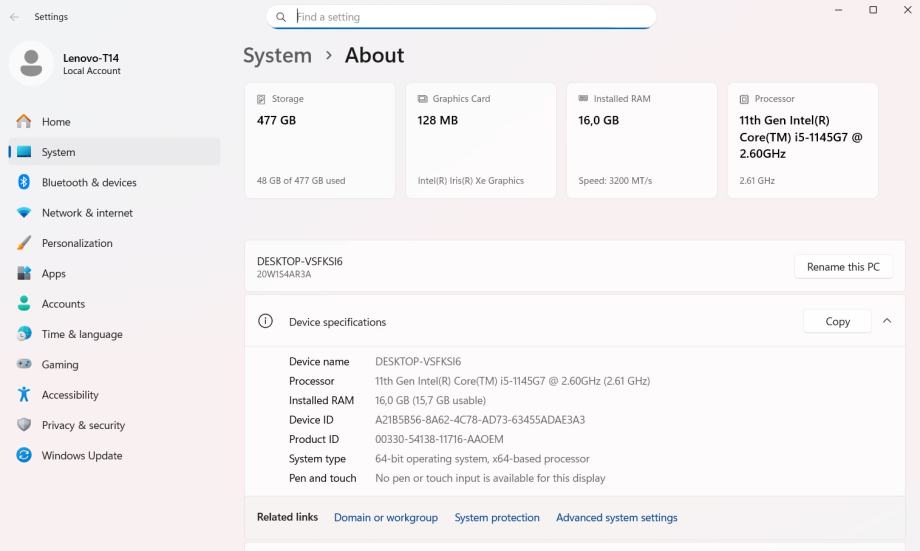Click the Rename this PC button
Image resolution: width=920 pixels, height=551 pixels.
pos(843,267)
